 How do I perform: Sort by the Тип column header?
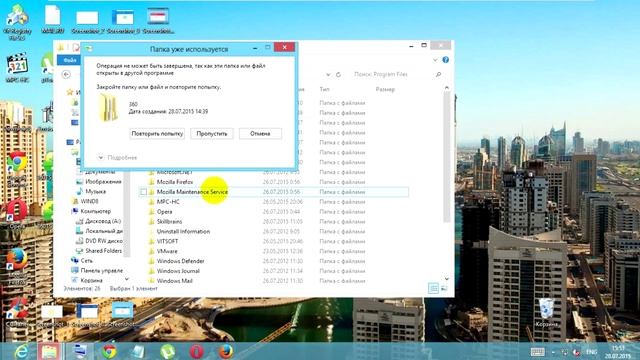pyautogui.click(x=324, y=89)
